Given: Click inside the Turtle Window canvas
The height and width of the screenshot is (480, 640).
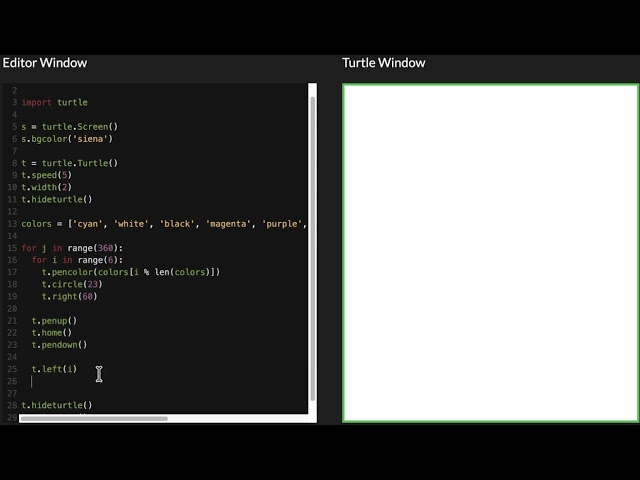Looking at the screenshot, I should [491, 253].
